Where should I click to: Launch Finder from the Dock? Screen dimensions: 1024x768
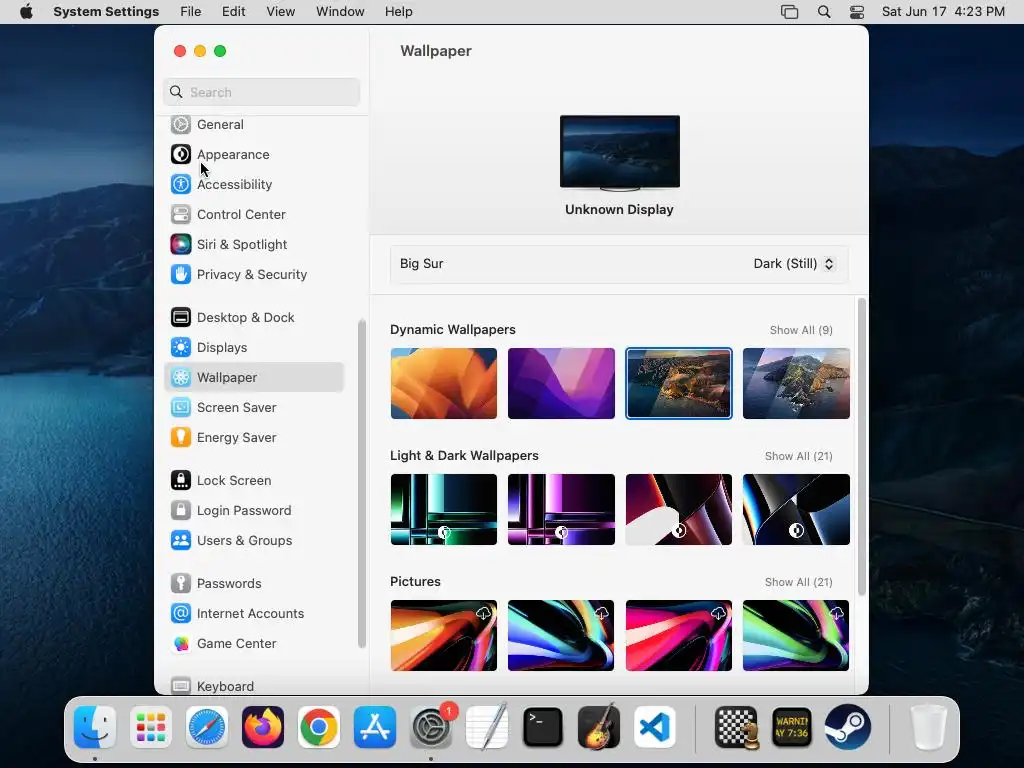point(95,727)
